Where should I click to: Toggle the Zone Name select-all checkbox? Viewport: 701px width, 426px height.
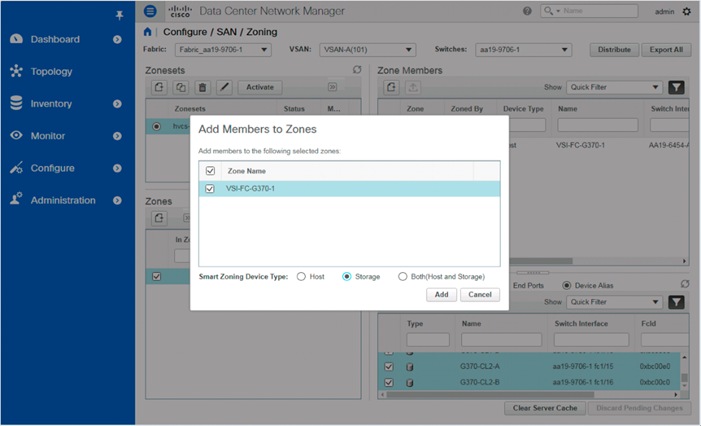(x=210, y=171)
